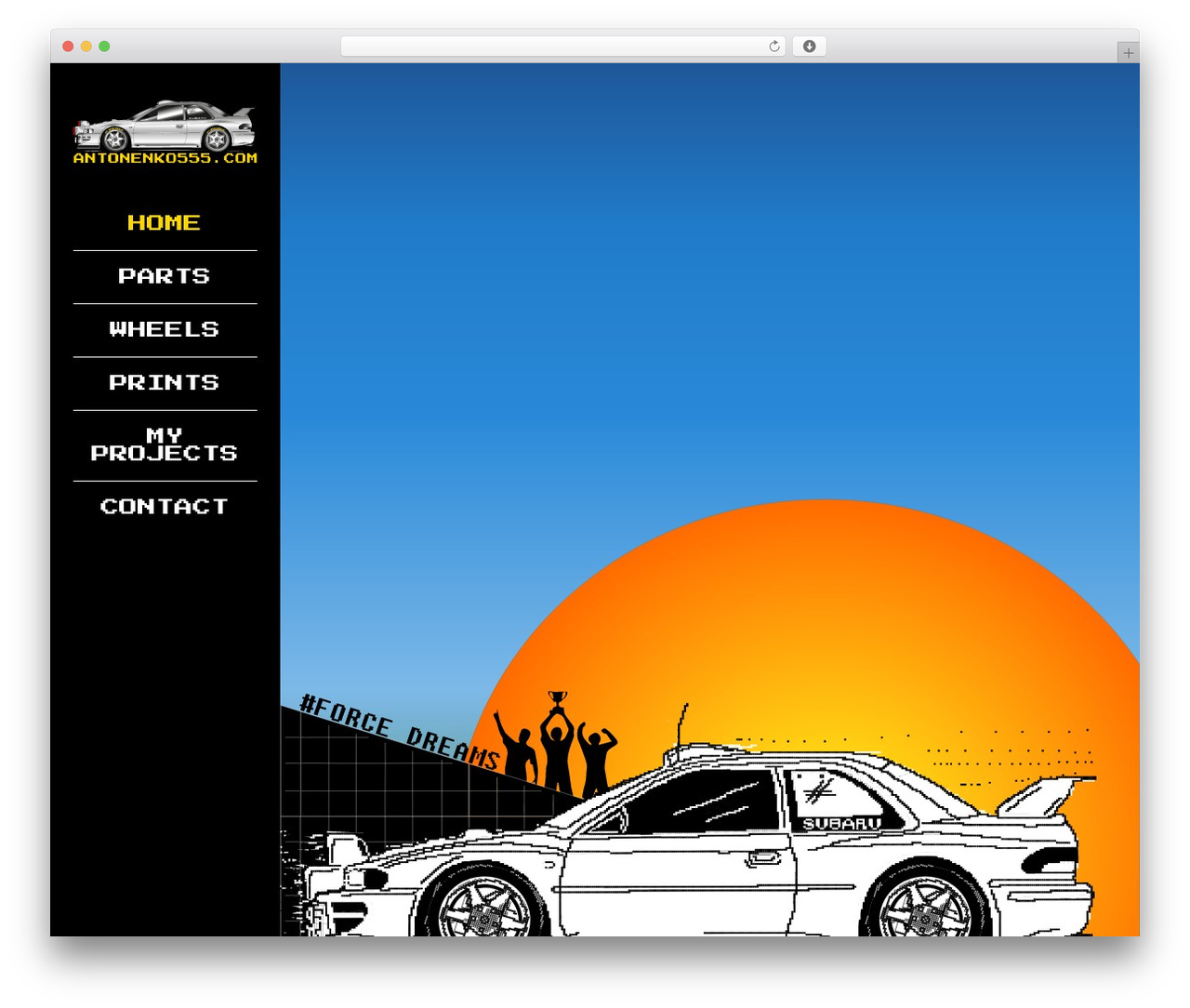Open the WHEELS section
This screenshot has width=1190, height=1008.
165,329
